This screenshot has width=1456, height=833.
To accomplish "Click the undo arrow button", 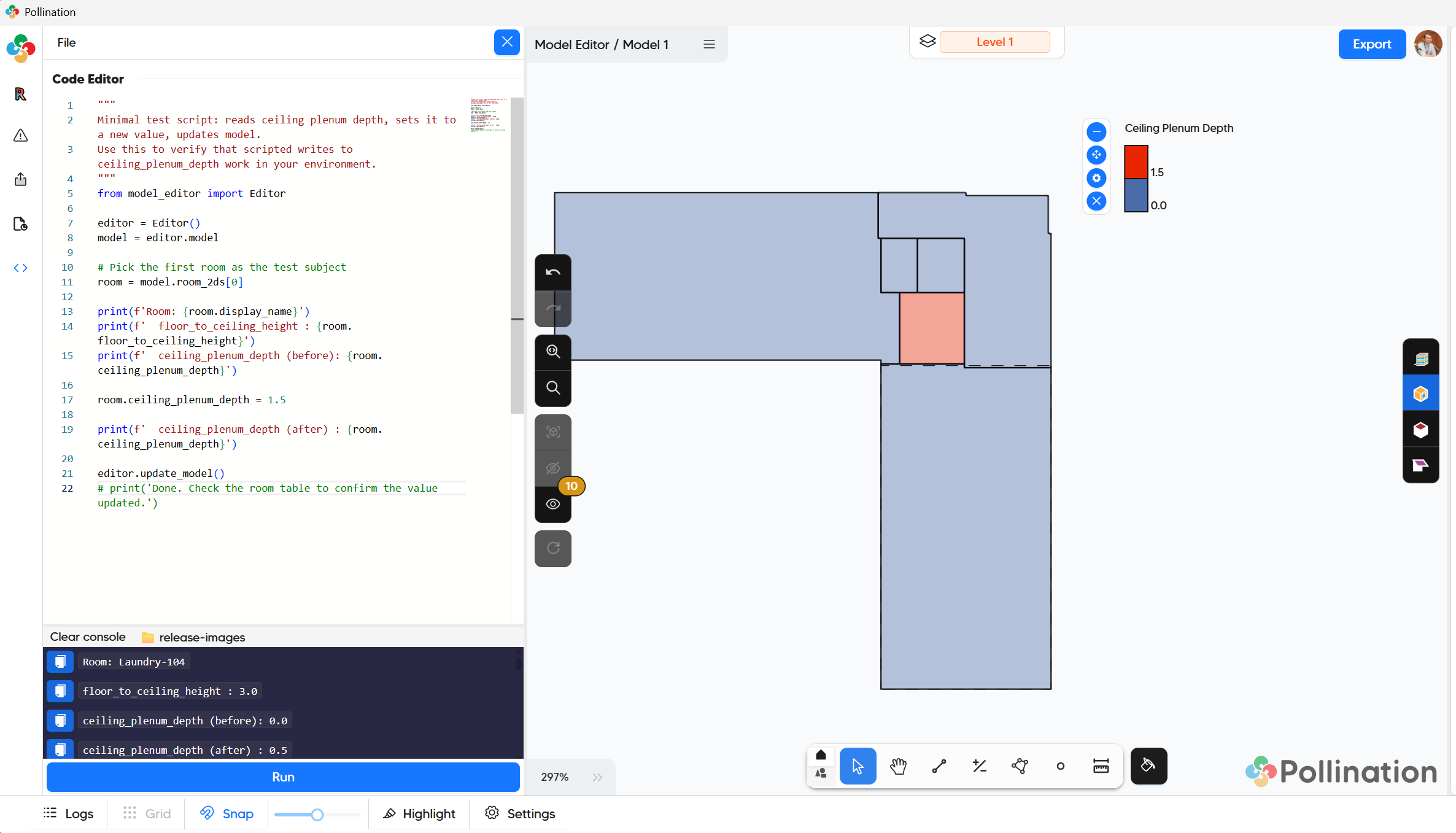I will tap(553, 273).
